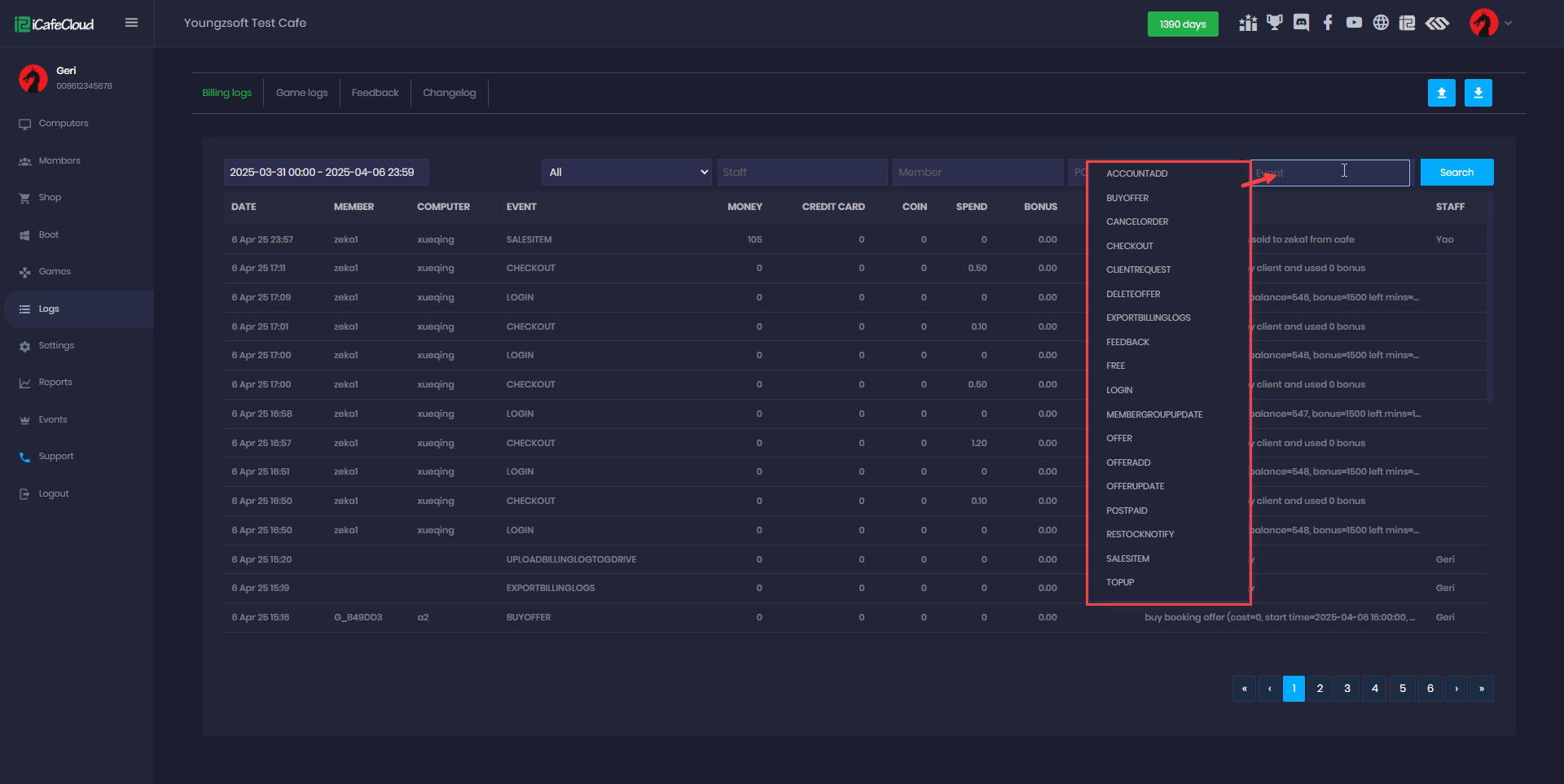Click the leaderboard stars icon
The image size is (1564, 784).
tap(1247, 23)
